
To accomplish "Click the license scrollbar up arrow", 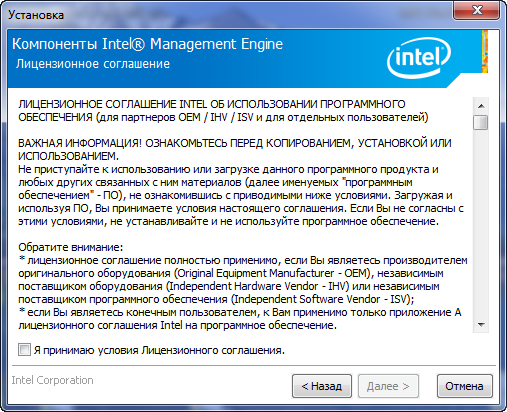I will click(x=481, y=106).
